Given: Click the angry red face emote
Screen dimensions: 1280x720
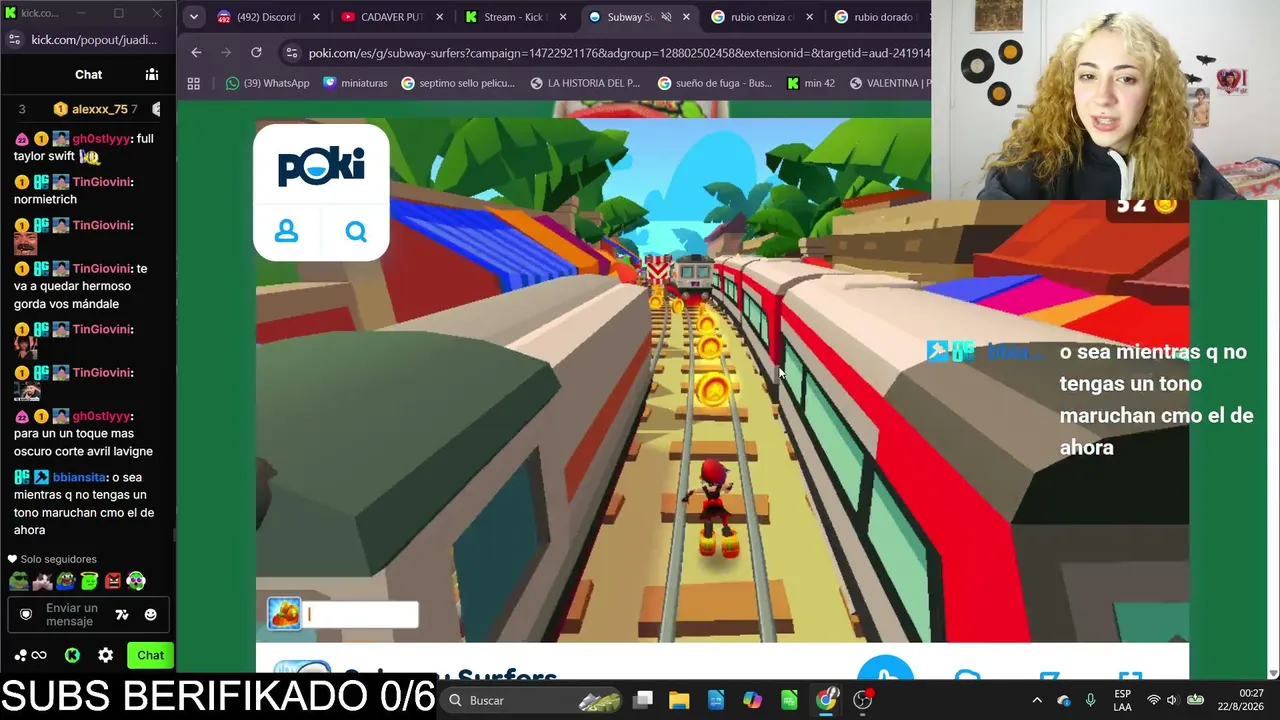Looking at the screenshot, I should pyautogui.click(x=113, y=581).
